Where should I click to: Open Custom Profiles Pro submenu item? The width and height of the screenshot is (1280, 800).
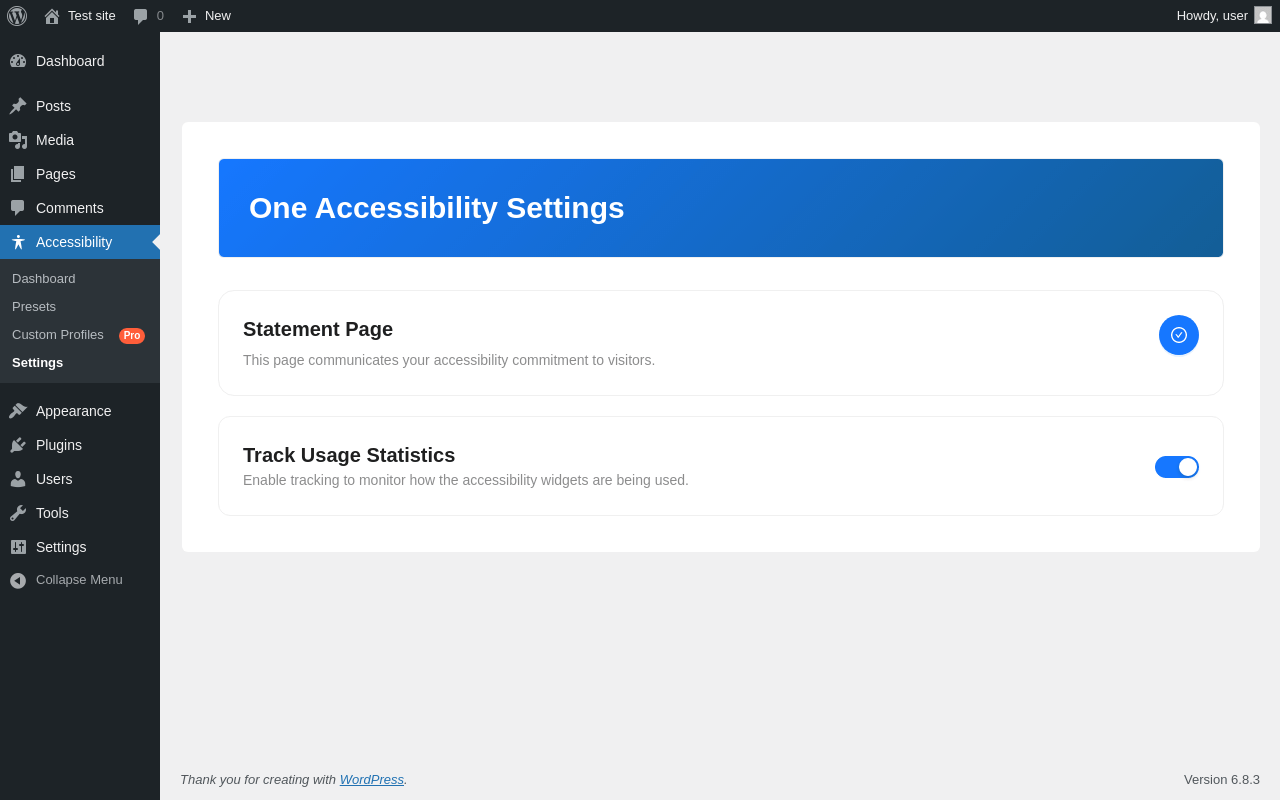pos(80,335)
